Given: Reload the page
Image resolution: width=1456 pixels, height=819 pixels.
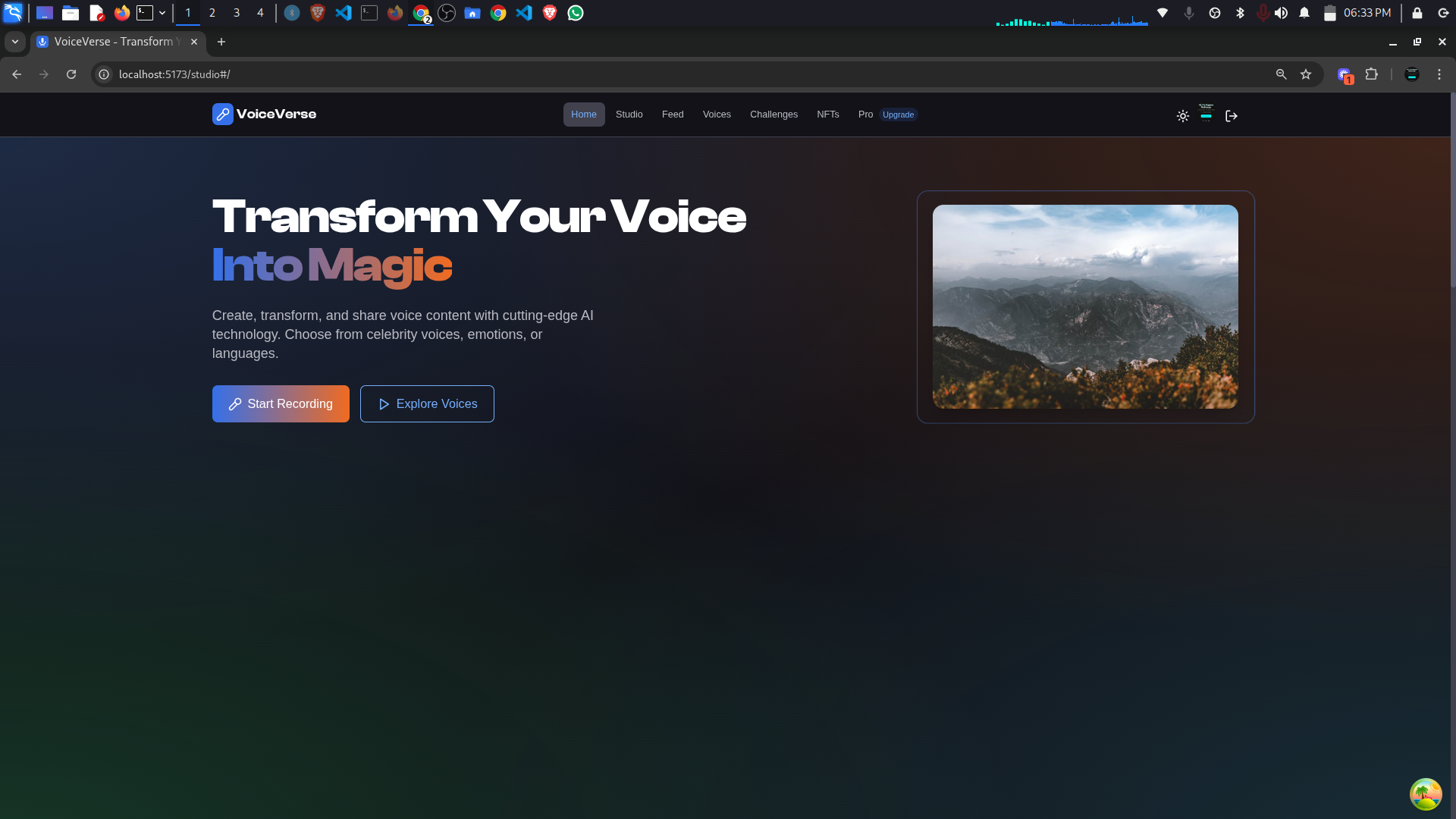Looking at the screenshot, I should [x=71, y=74].
